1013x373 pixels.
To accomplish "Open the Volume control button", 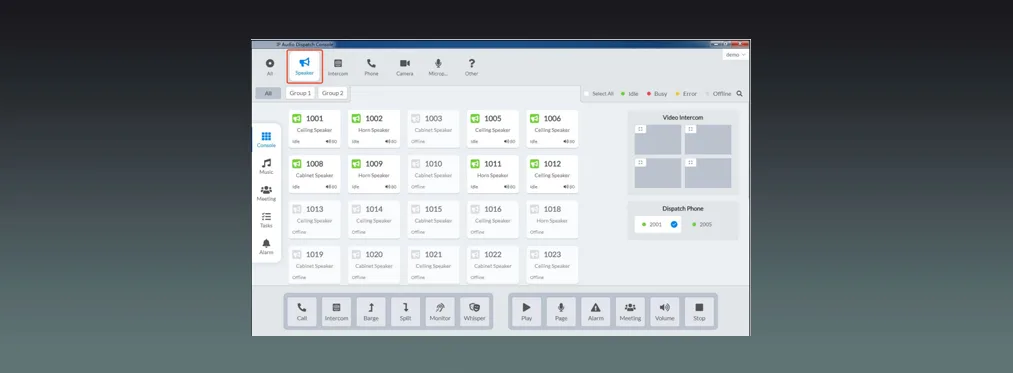I will tap(665, 312).
